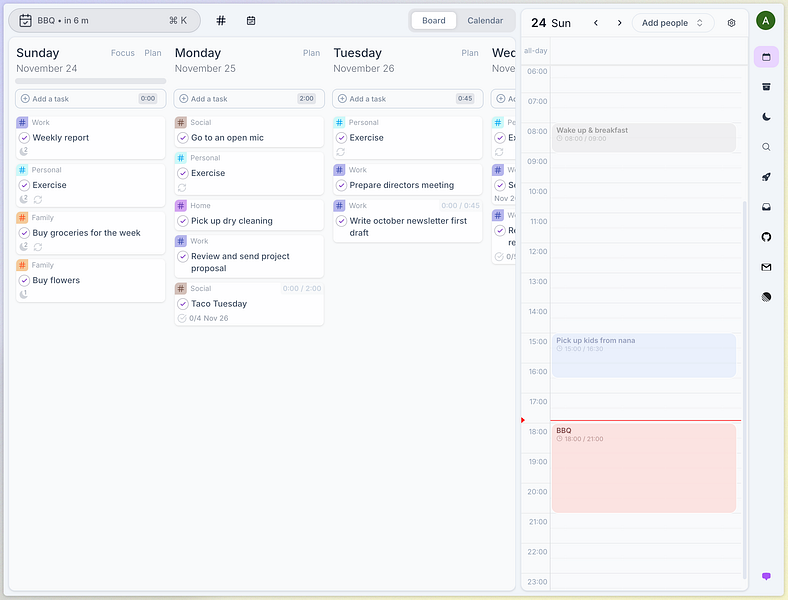Mark Prepare directors meeting complete
This screenshot has width=788, height=600.
click(341, 185)
